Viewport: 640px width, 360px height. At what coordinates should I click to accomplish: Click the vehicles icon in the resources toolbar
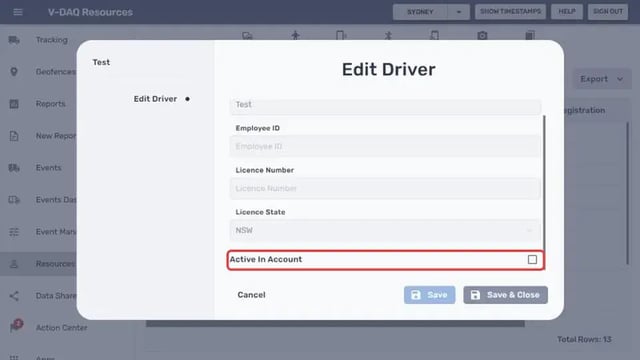(x=247, y=36)
